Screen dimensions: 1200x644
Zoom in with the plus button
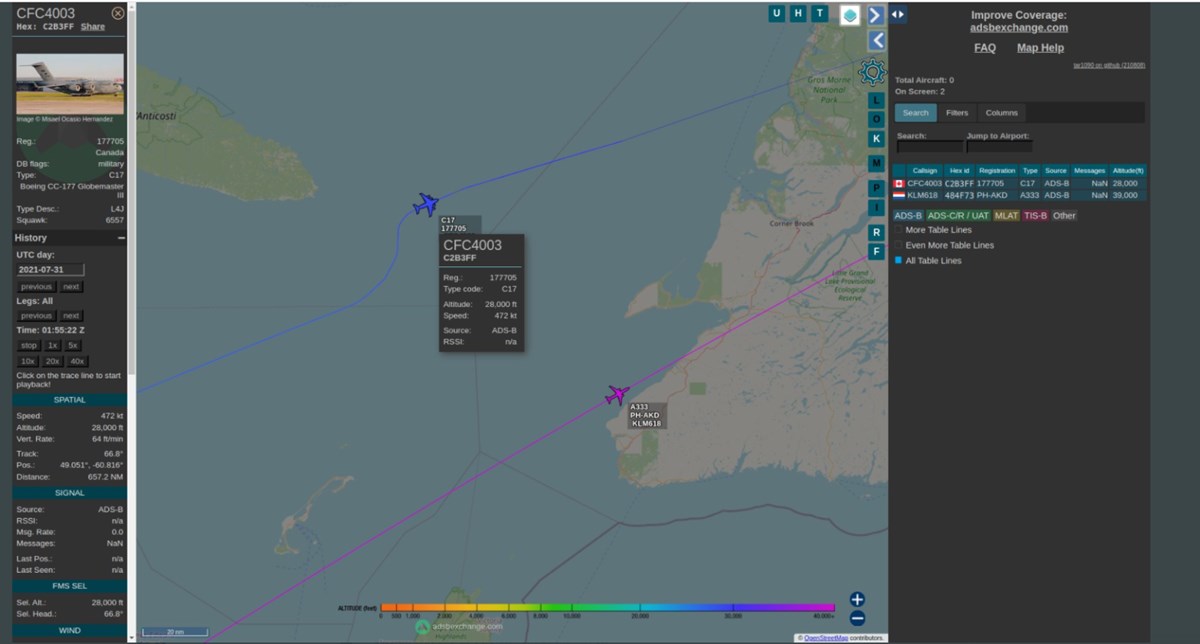click(x=857, y=599)
